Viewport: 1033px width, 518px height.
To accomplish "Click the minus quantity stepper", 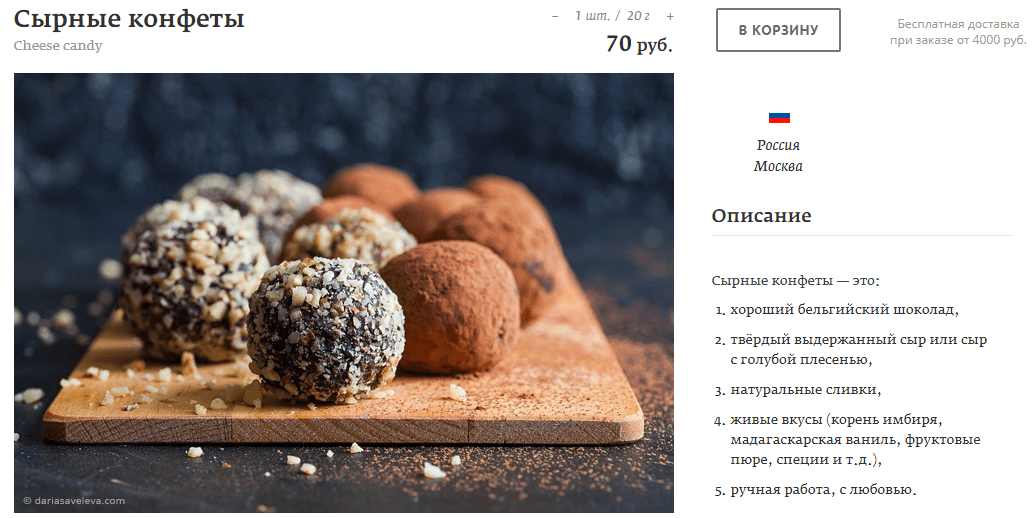I will click(555, 16).
